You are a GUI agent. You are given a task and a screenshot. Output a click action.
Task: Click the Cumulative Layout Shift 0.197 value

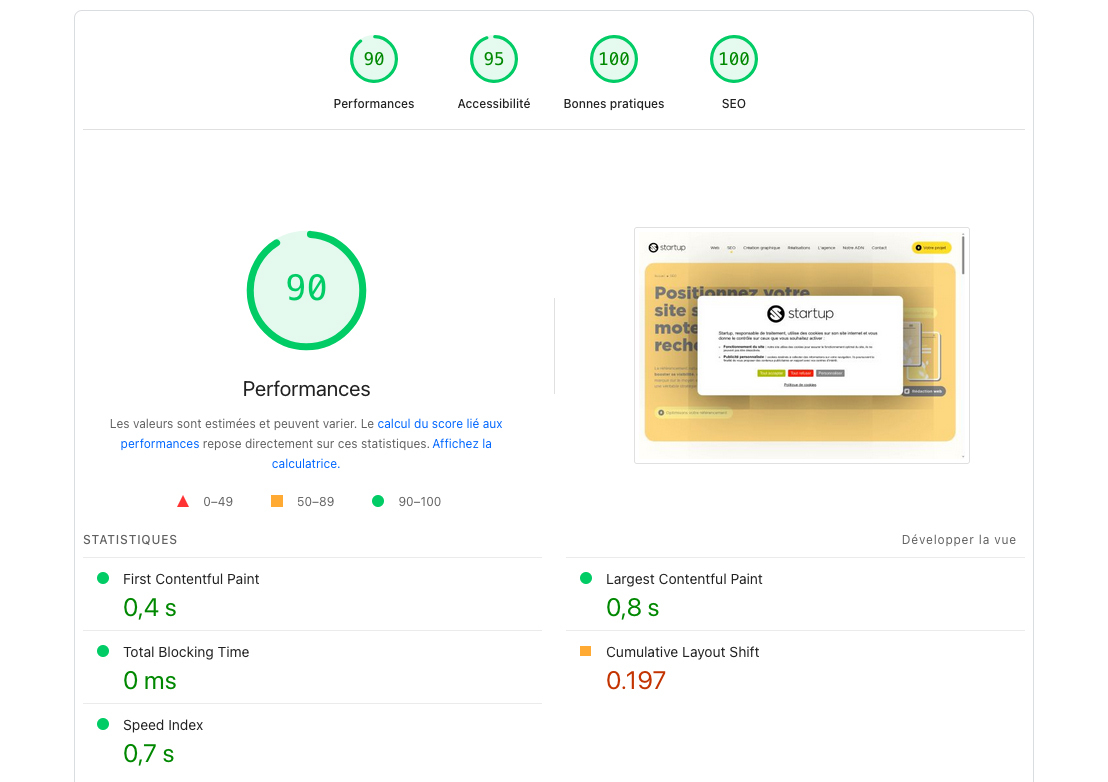click(636, 680)
